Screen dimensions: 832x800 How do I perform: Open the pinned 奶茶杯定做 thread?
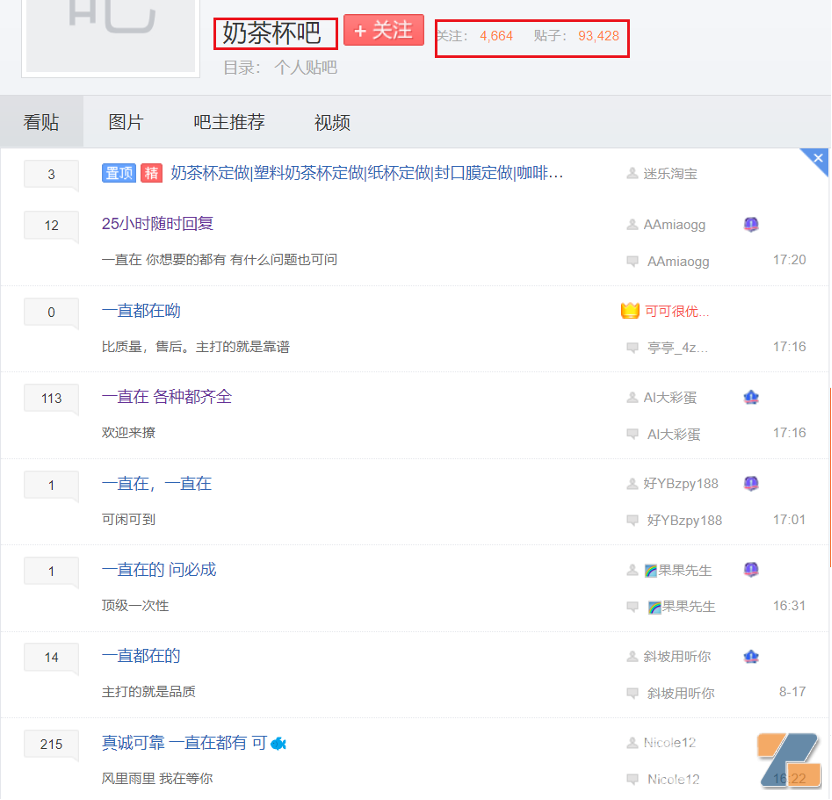pyautogui.click(x=367, y=173)
